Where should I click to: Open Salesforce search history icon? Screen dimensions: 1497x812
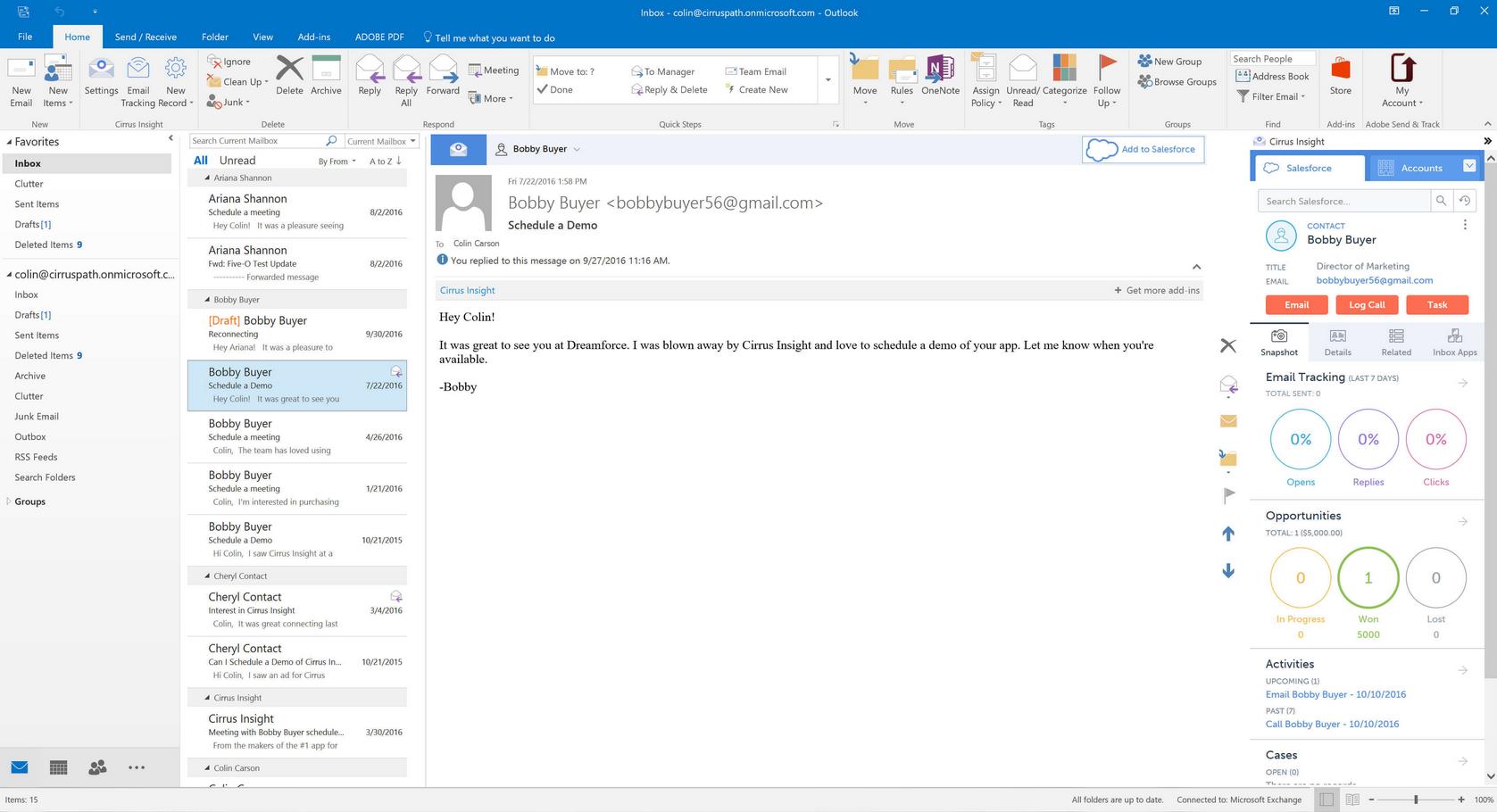pos(1465,201)
